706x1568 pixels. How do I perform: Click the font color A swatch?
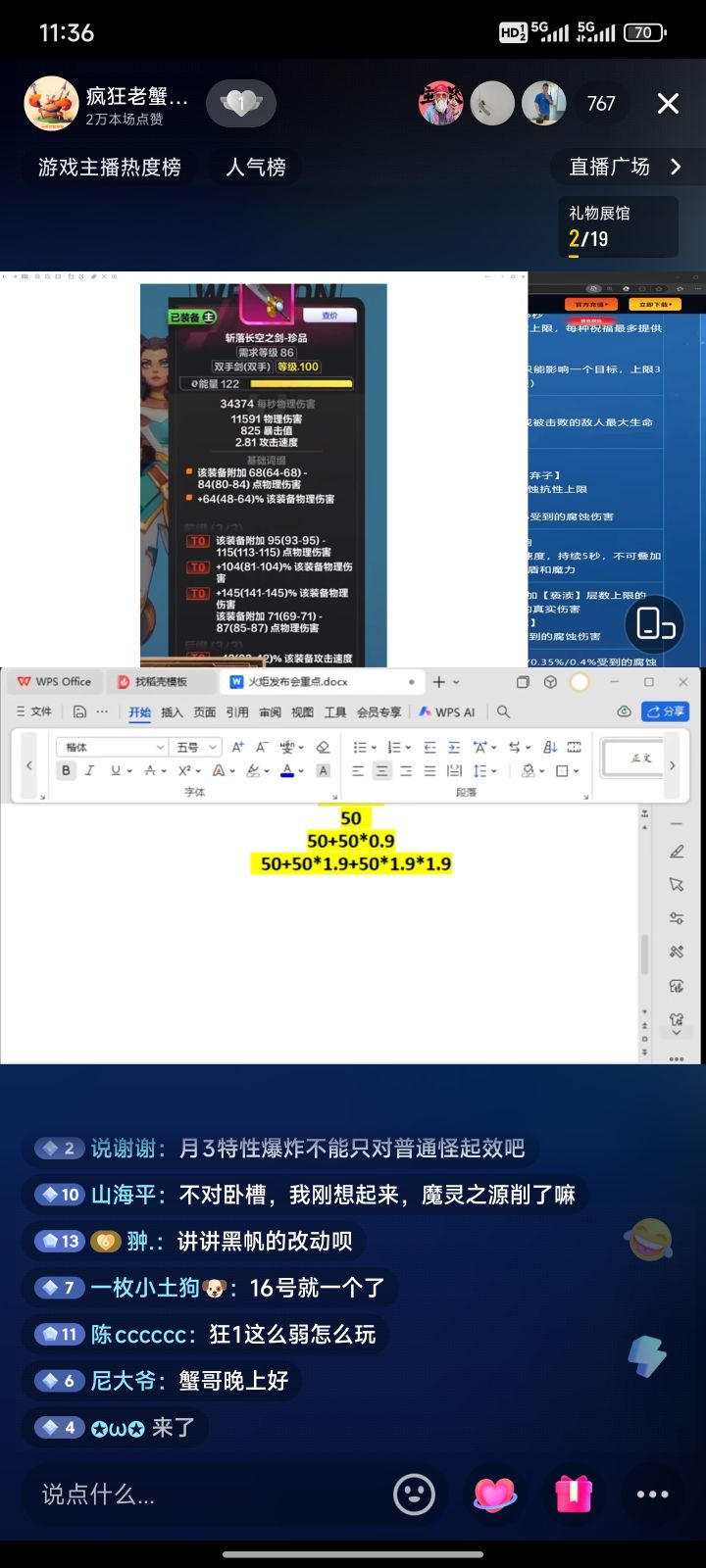click(286, 771)
